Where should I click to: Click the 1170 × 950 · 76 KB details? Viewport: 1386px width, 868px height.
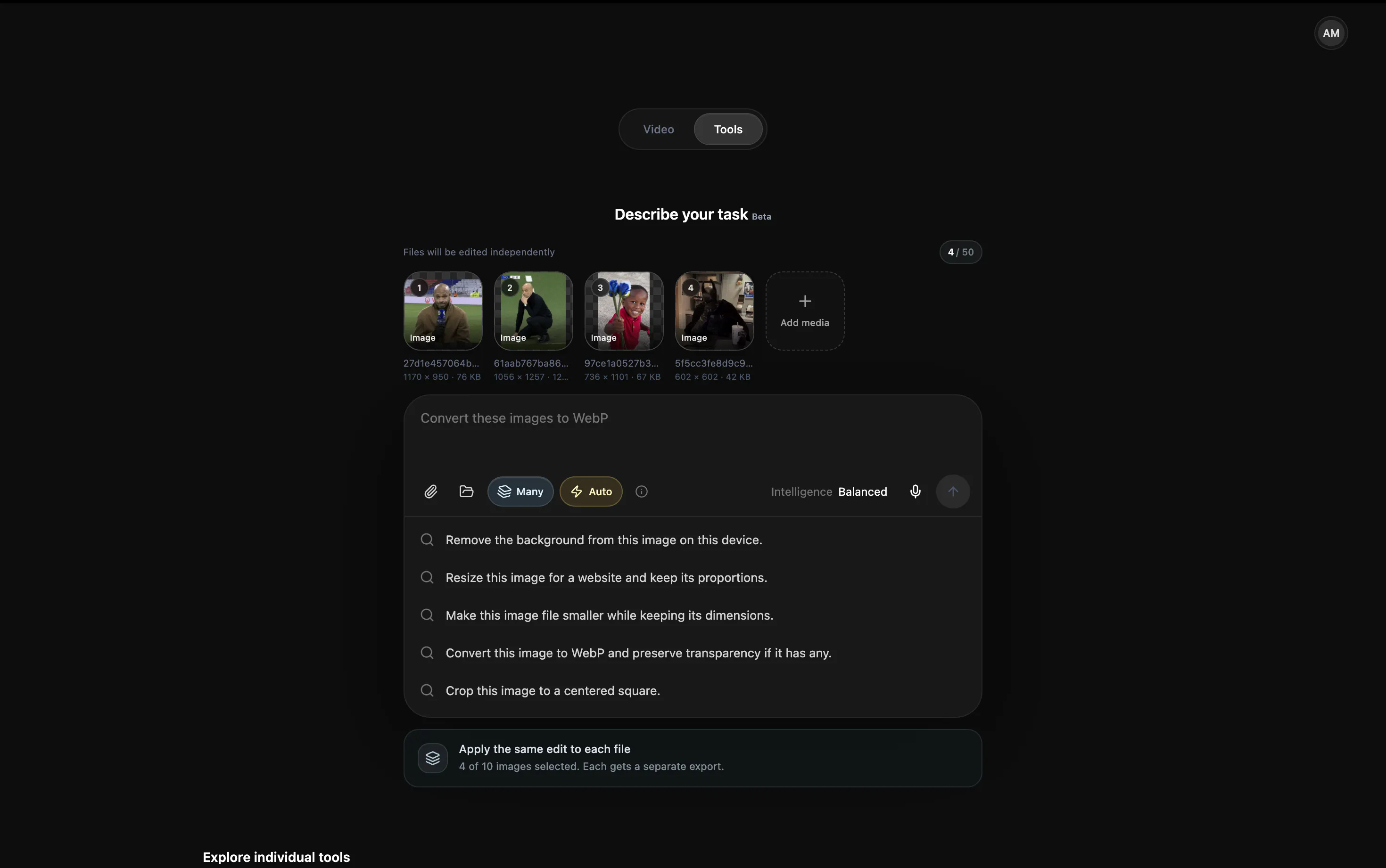442,377
